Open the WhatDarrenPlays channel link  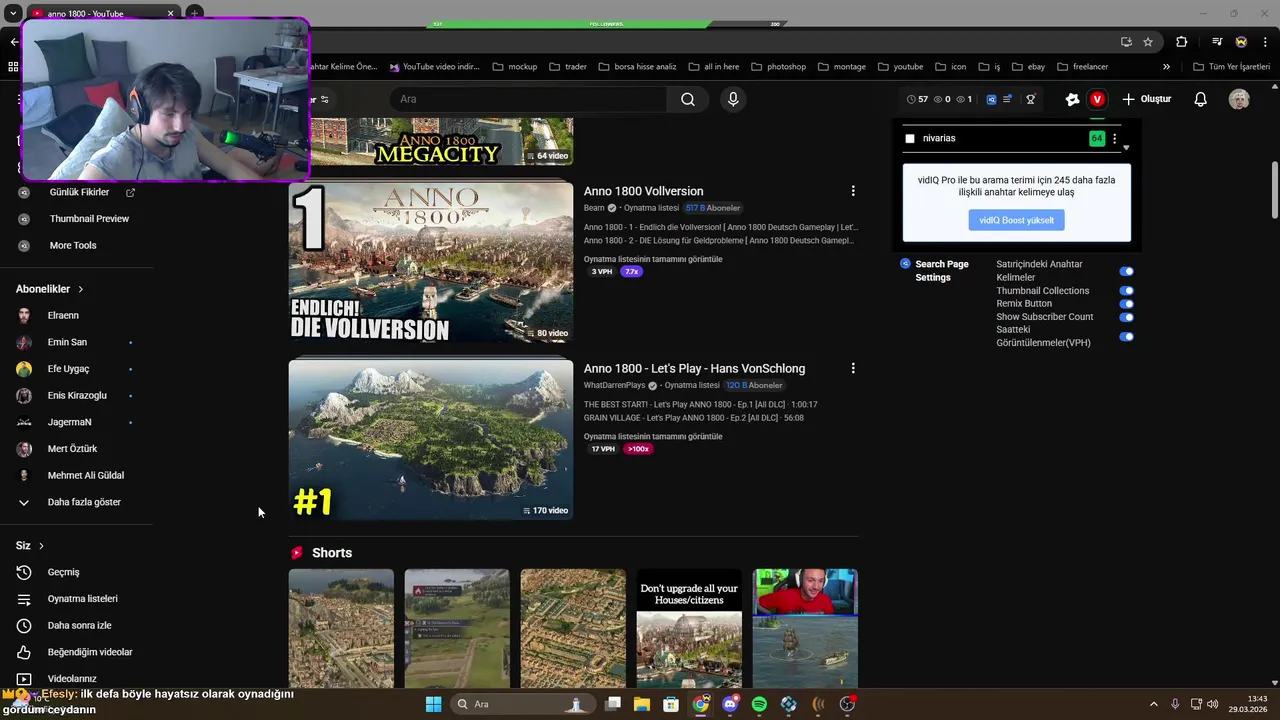click(x=615, y=385)
